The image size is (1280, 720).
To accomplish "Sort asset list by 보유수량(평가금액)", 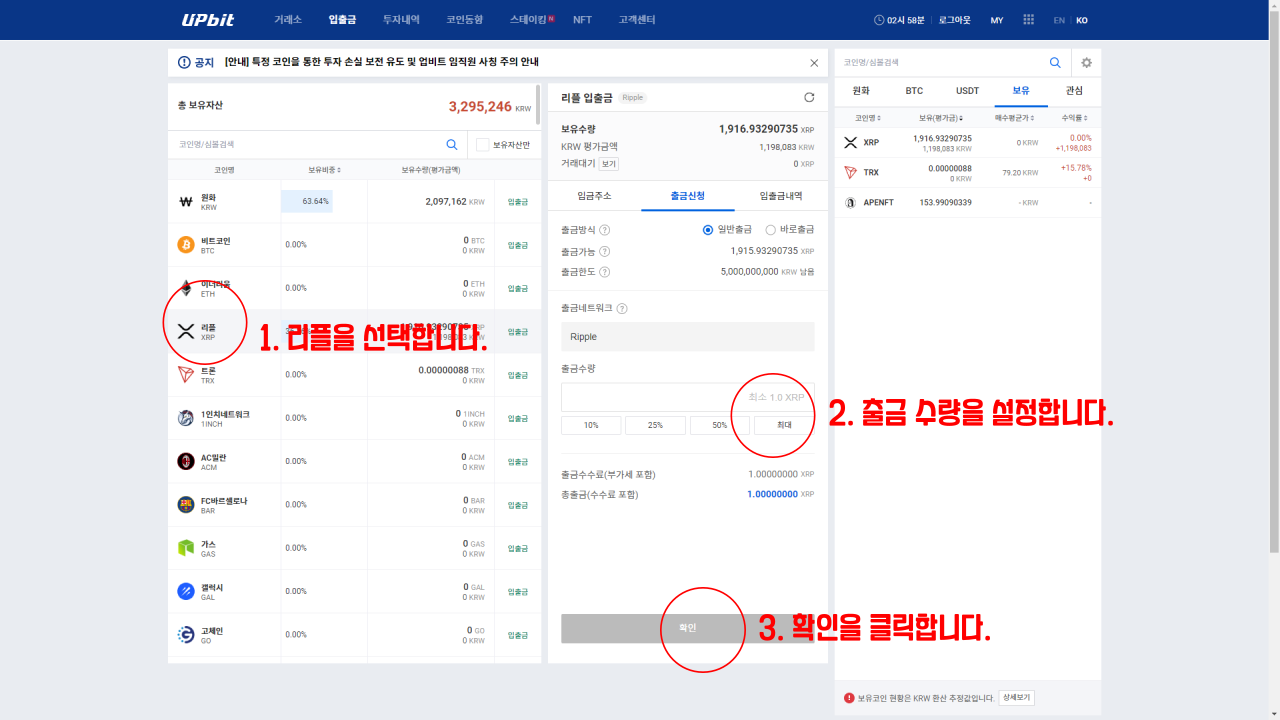I will point(431,170).
